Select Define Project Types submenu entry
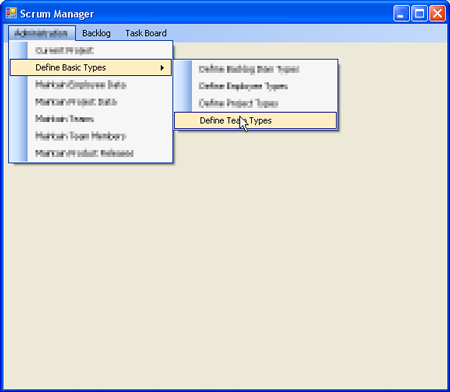The height and width of the screenshot is (392, 450). pyautogui.click(x=256, y=103)
